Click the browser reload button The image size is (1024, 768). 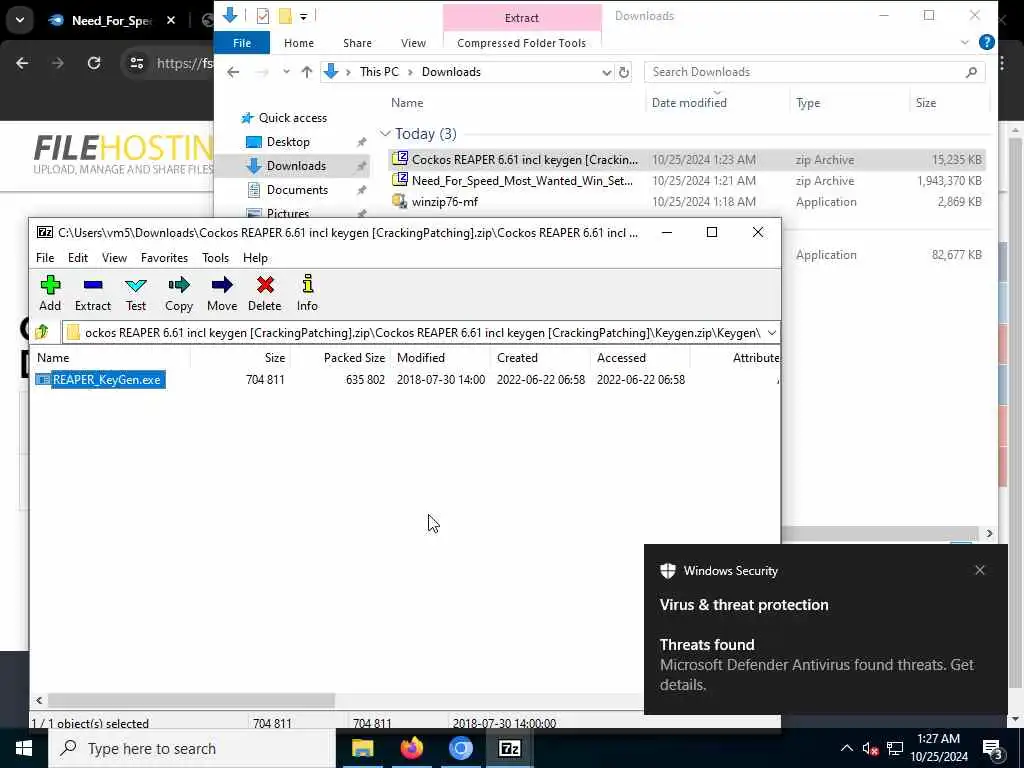click(94, 63)
